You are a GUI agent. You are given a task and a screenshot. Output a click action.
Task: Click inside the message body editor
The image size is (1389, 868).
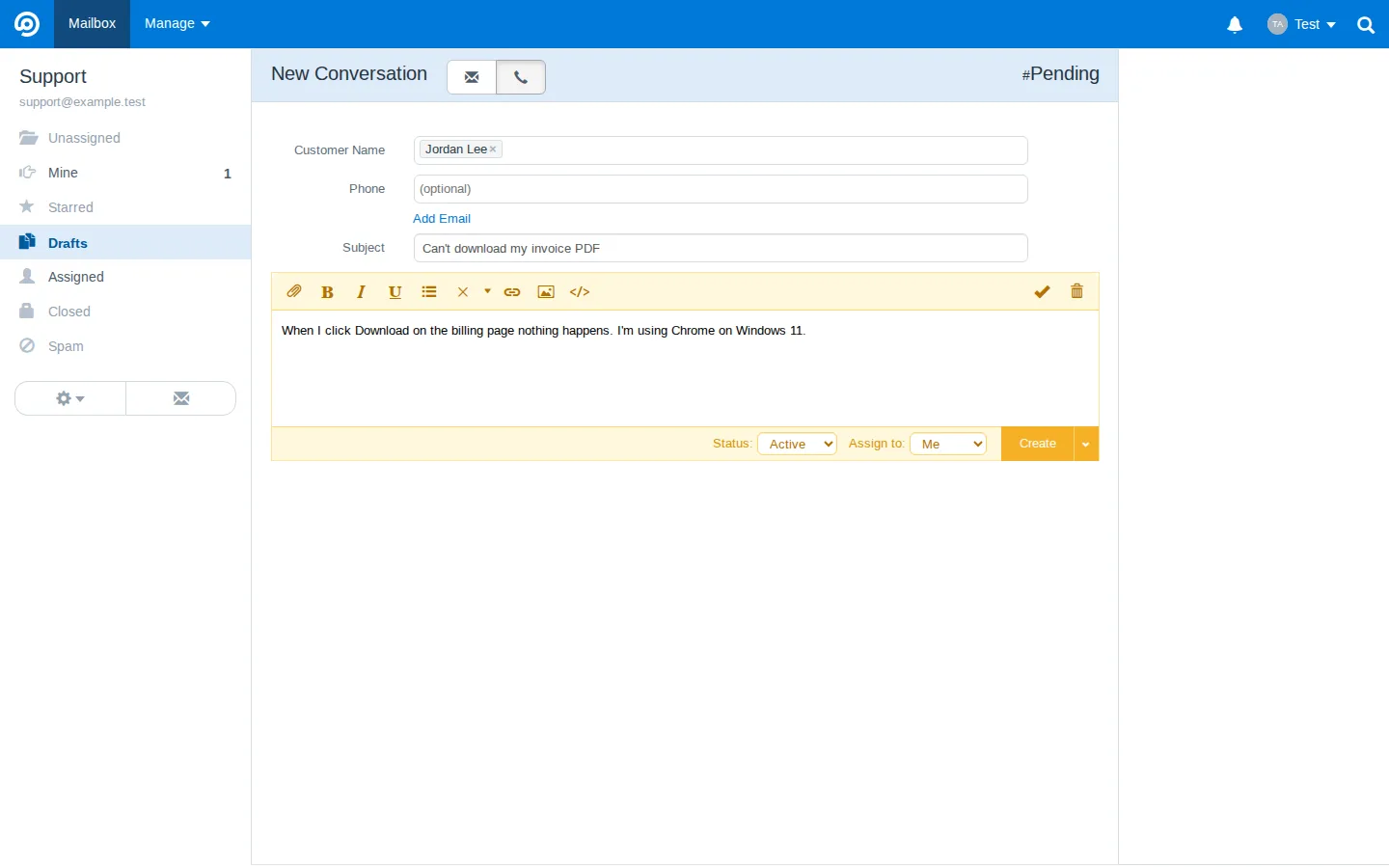(685, 368)
